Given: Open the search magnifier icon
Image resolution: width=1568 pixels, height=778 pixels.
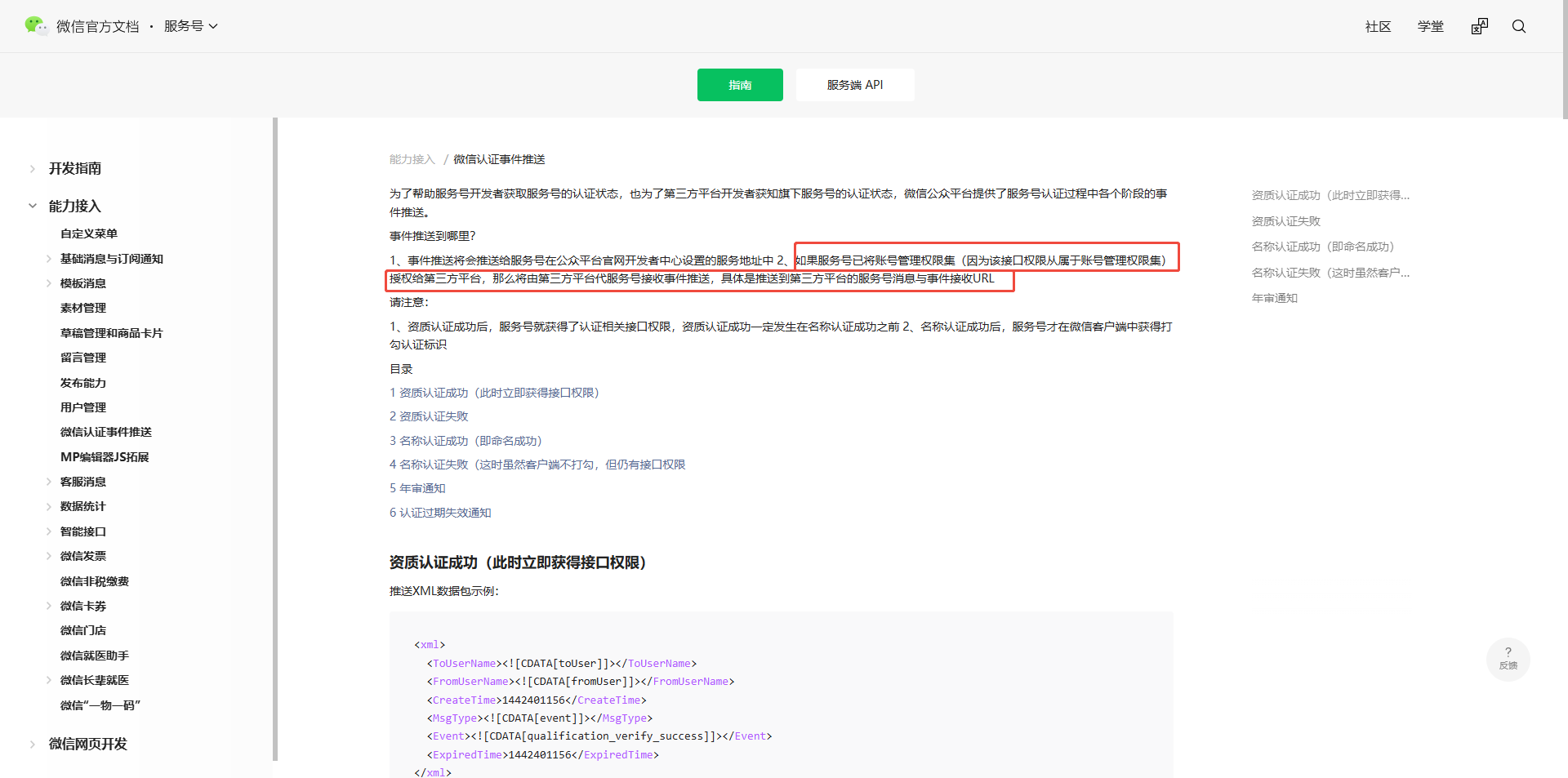Looking at the screenshot, I should click(1519, 26).
